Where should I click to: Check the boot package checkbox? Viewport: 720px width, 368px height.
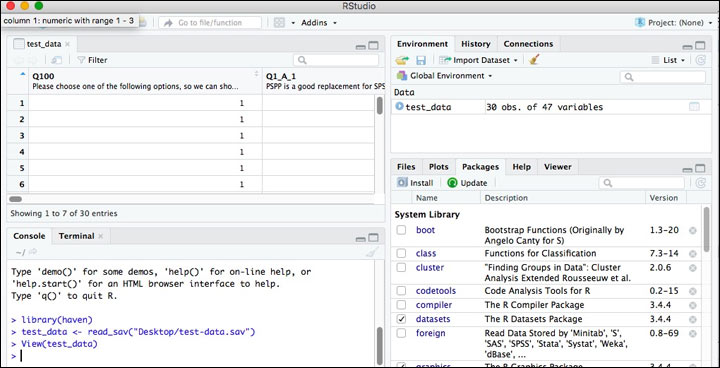click(401, 230)
